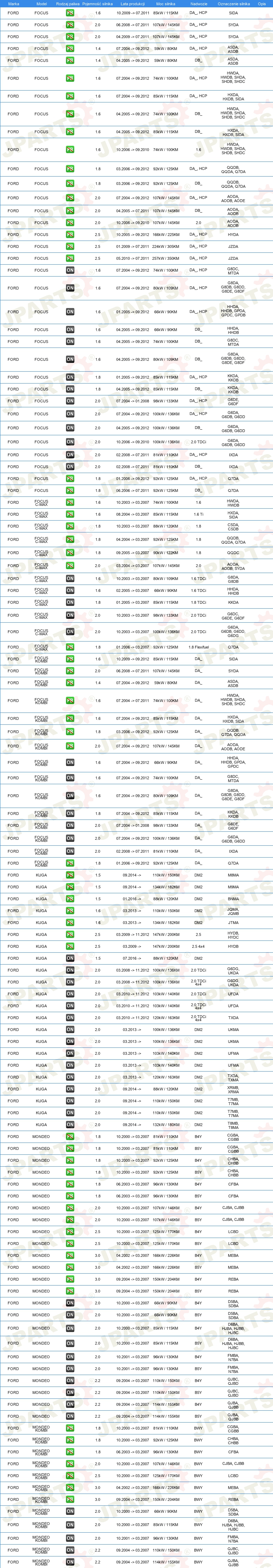Click petrol icon in KUGA 2.5 4x4 row
The height and width of the screenshot is (1568, 273).
pos(70,946)
